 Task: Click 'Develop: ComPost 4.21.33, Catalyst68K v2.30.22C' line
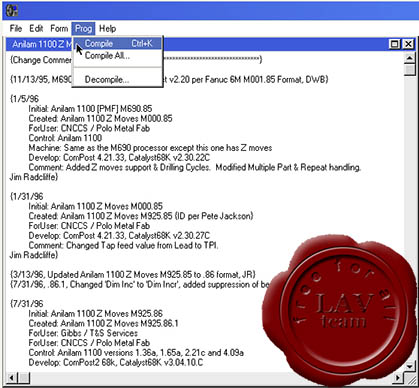coord(119,157)
